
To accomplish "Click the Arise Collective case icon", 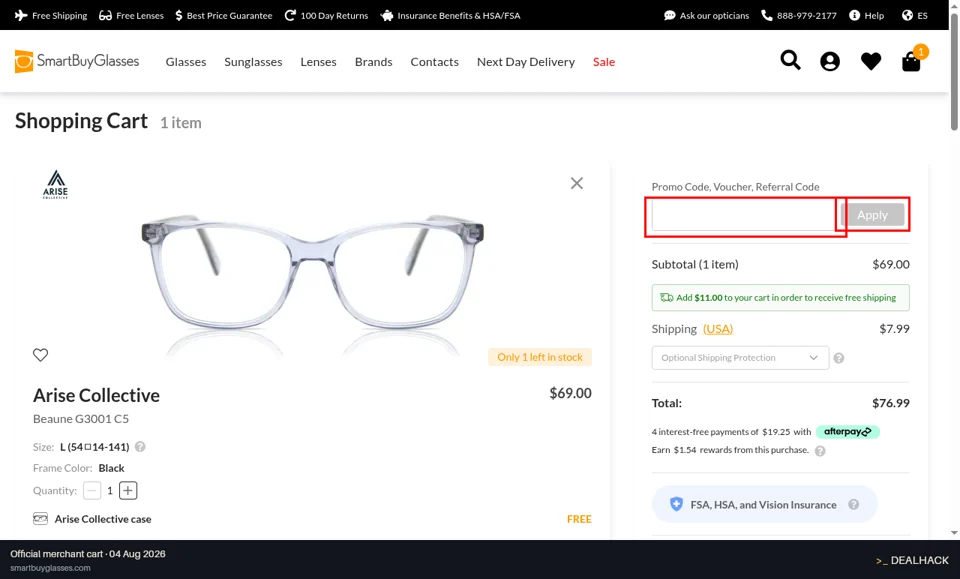I will pyautogui.click(x=40, y=519).
